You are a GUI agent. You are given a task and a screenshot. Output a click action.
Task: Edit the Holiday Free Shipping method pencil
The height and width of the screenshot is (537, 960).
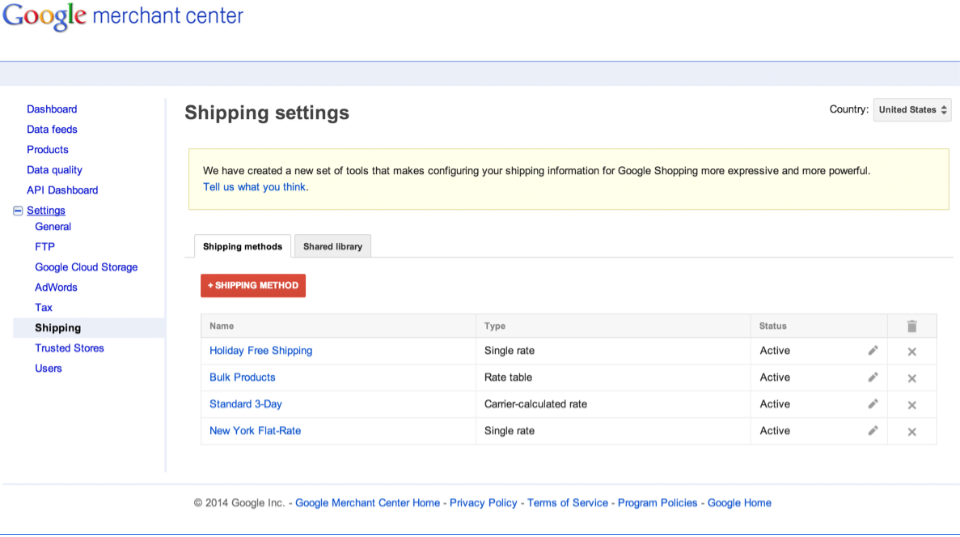point(873,351)
